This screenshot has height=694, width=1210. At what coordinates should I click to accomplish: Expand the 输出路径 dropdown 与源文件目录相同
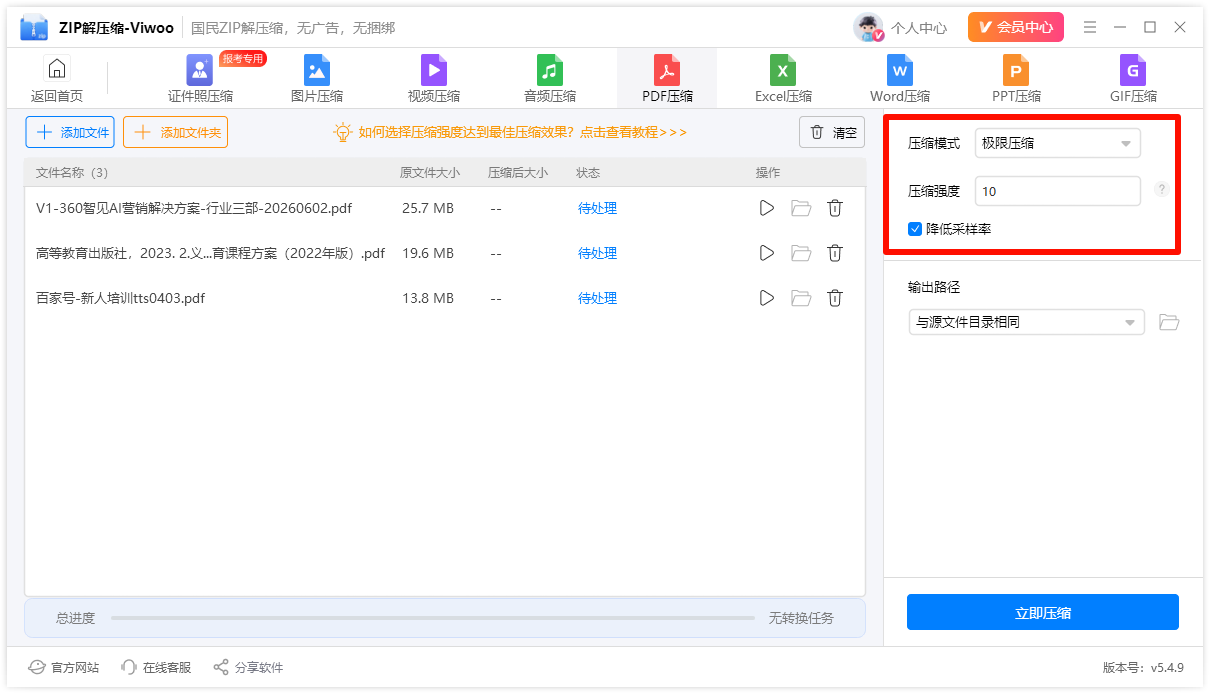(1026, 322)
